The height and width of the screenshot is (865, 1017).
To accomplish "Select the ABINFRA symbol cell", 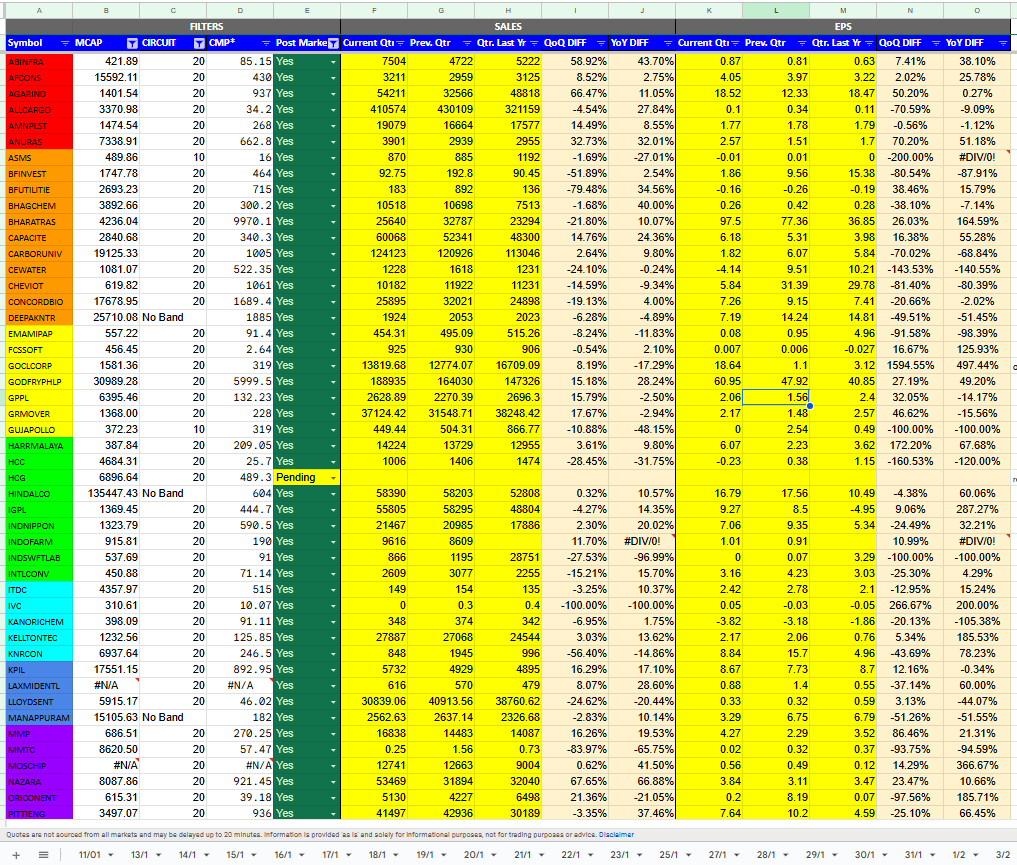I will pos(39,62).
